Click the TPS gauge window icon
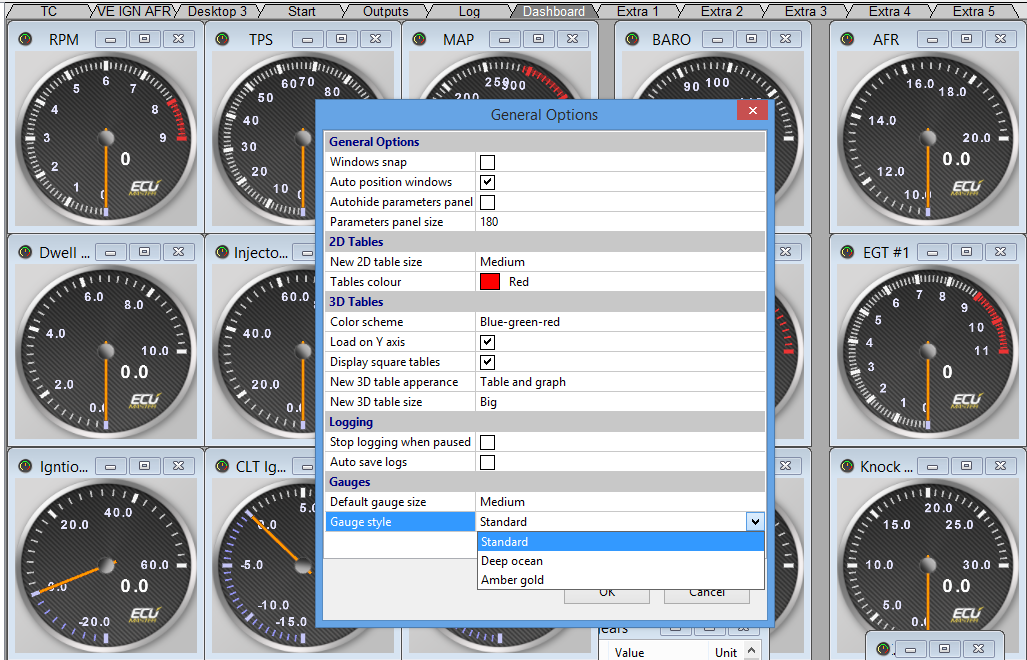The height and width of the screenshot is (660, 1027). pyautogui.click(x=224, y=40)
